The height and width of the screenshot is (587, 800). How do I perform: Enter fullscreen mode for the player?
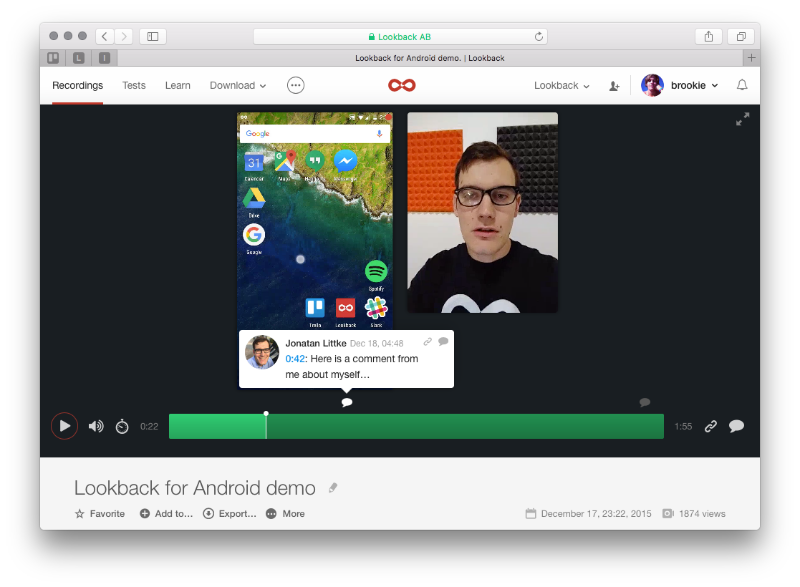742,120
